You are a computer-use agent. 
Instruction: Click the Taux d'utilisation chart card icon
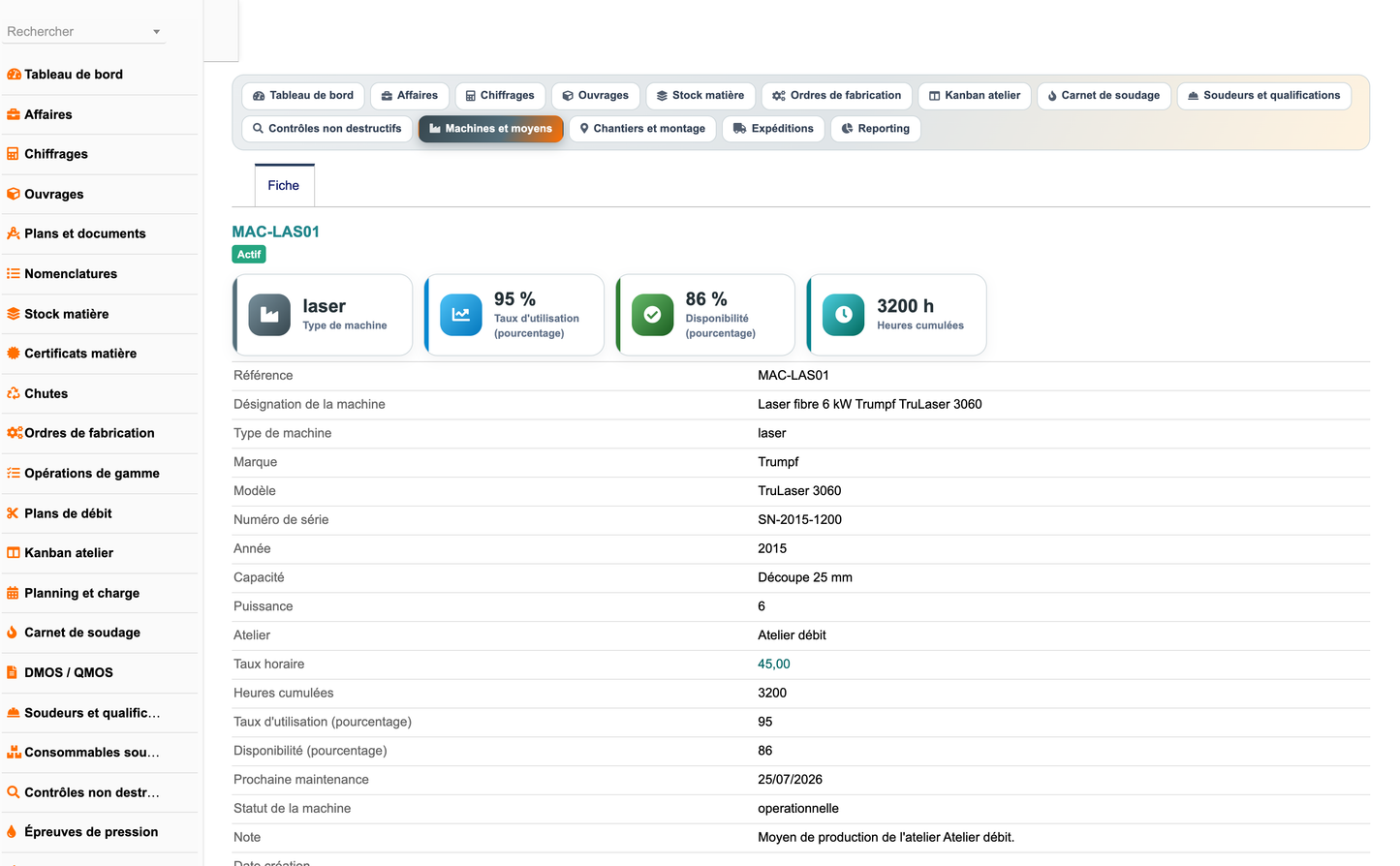[461, 315]
